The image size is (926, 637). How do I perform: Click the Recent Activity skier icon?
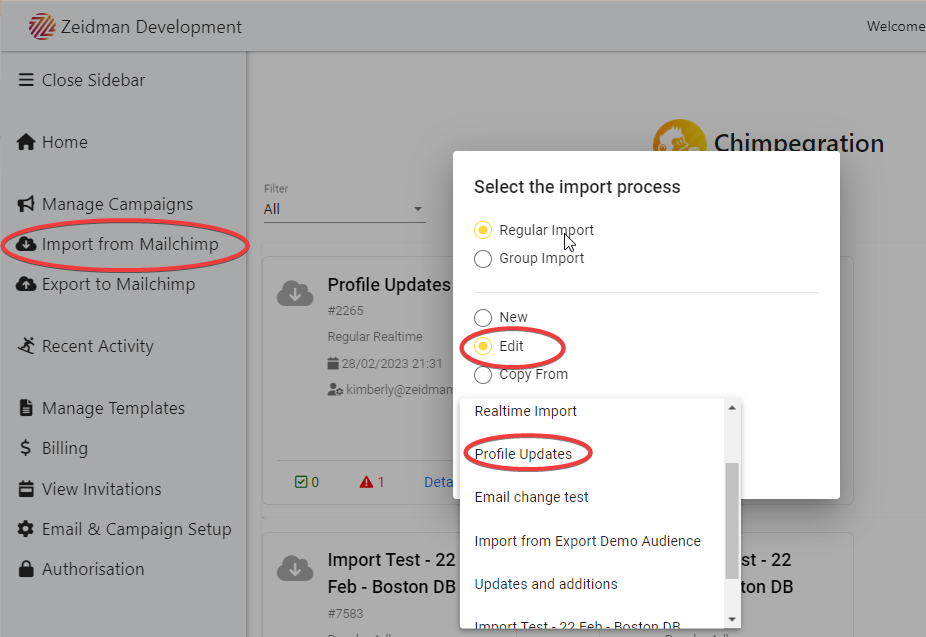click(x=26, y=345)
